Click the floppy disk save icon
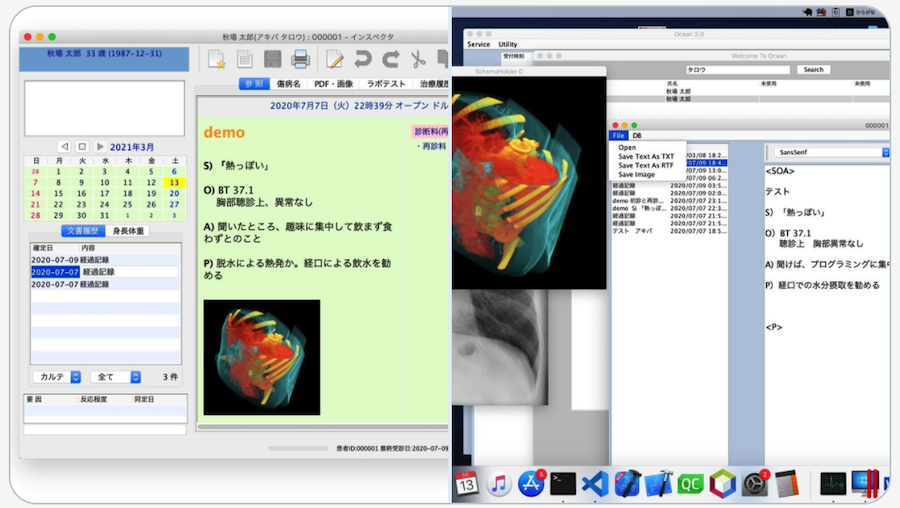 [272, 59]
